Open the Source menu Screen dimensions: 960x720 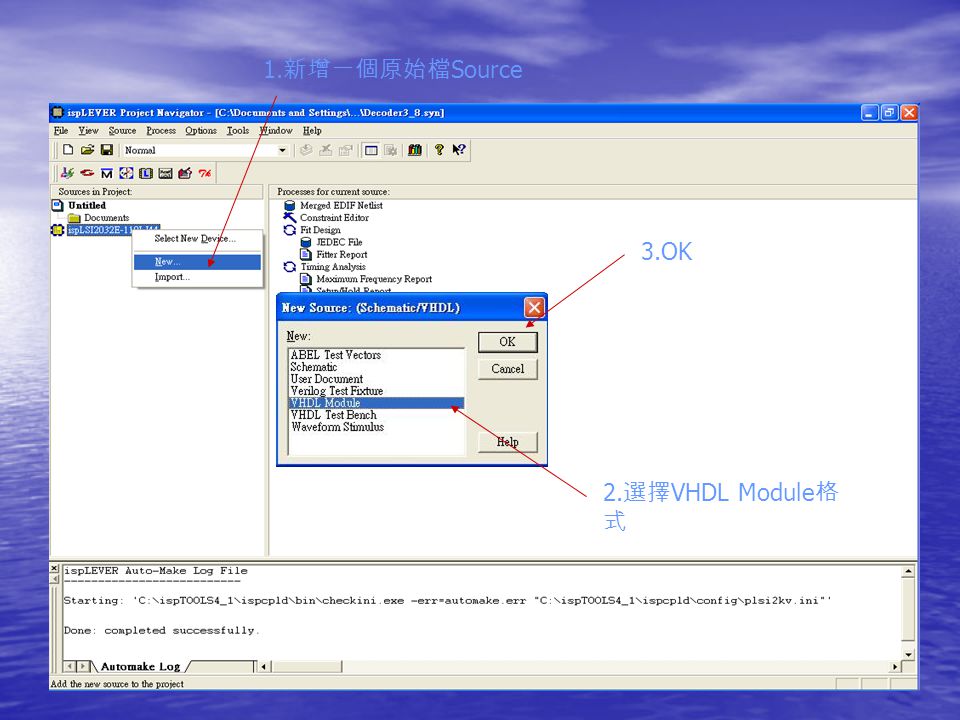click(122, 130)
